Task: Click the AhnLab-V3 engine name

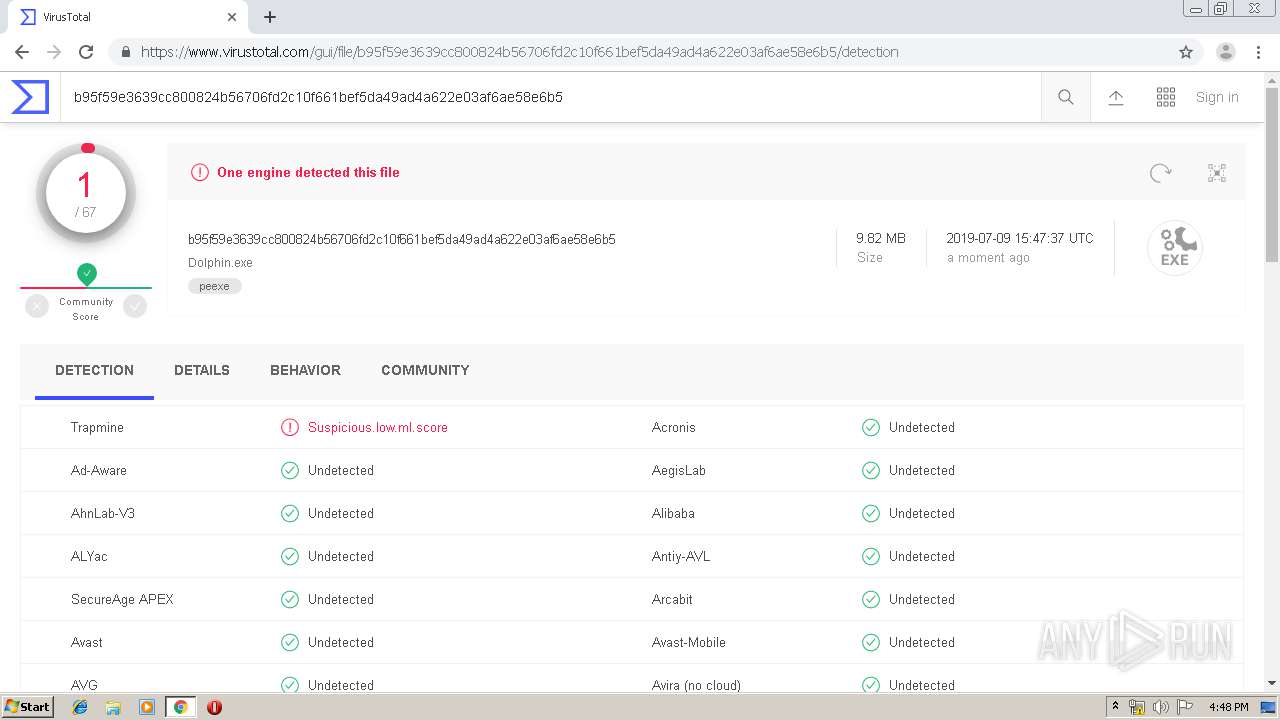Action: 103,513
